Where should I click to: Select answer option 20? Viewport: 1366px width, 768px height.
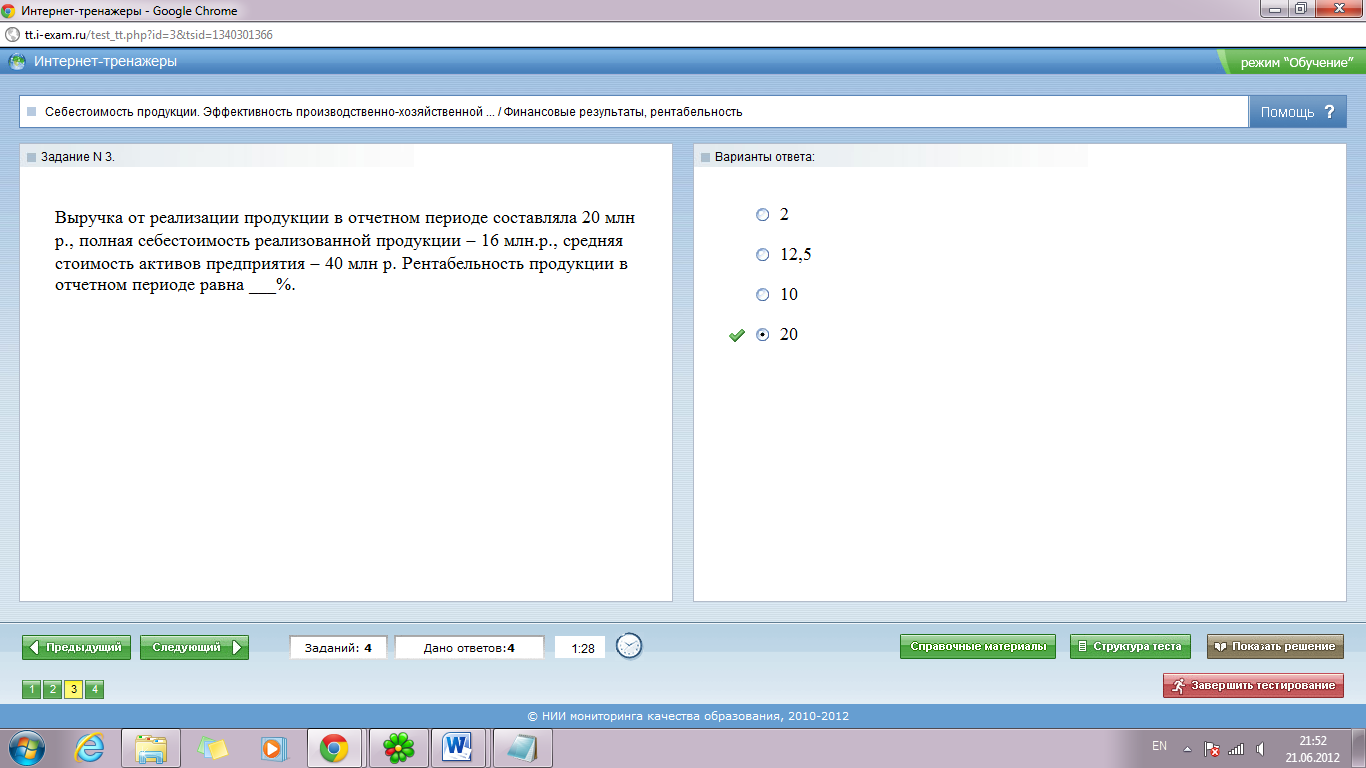click(x=763, y=335)
